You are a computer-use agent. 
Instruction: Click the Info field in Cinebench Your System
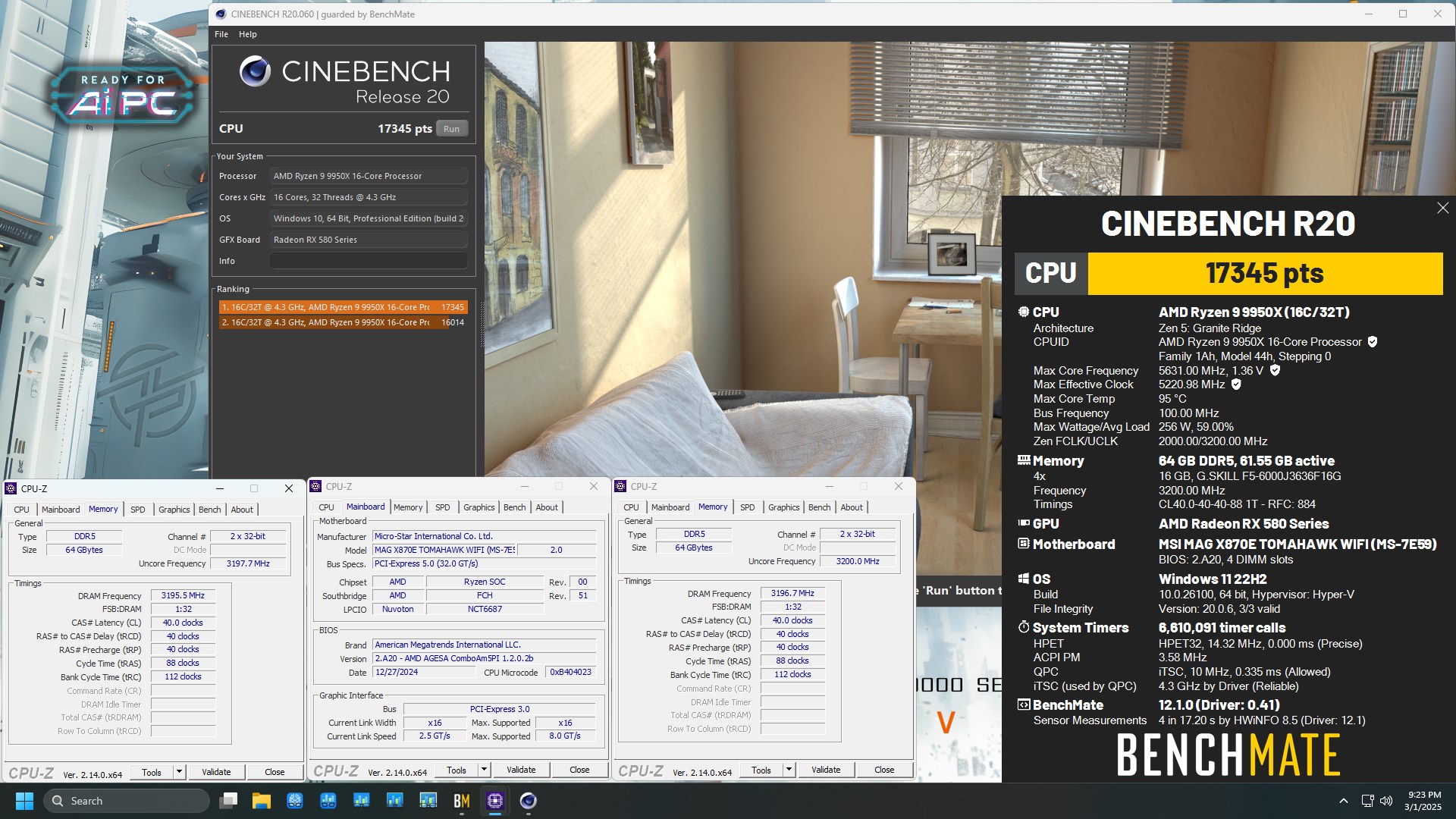369,261
